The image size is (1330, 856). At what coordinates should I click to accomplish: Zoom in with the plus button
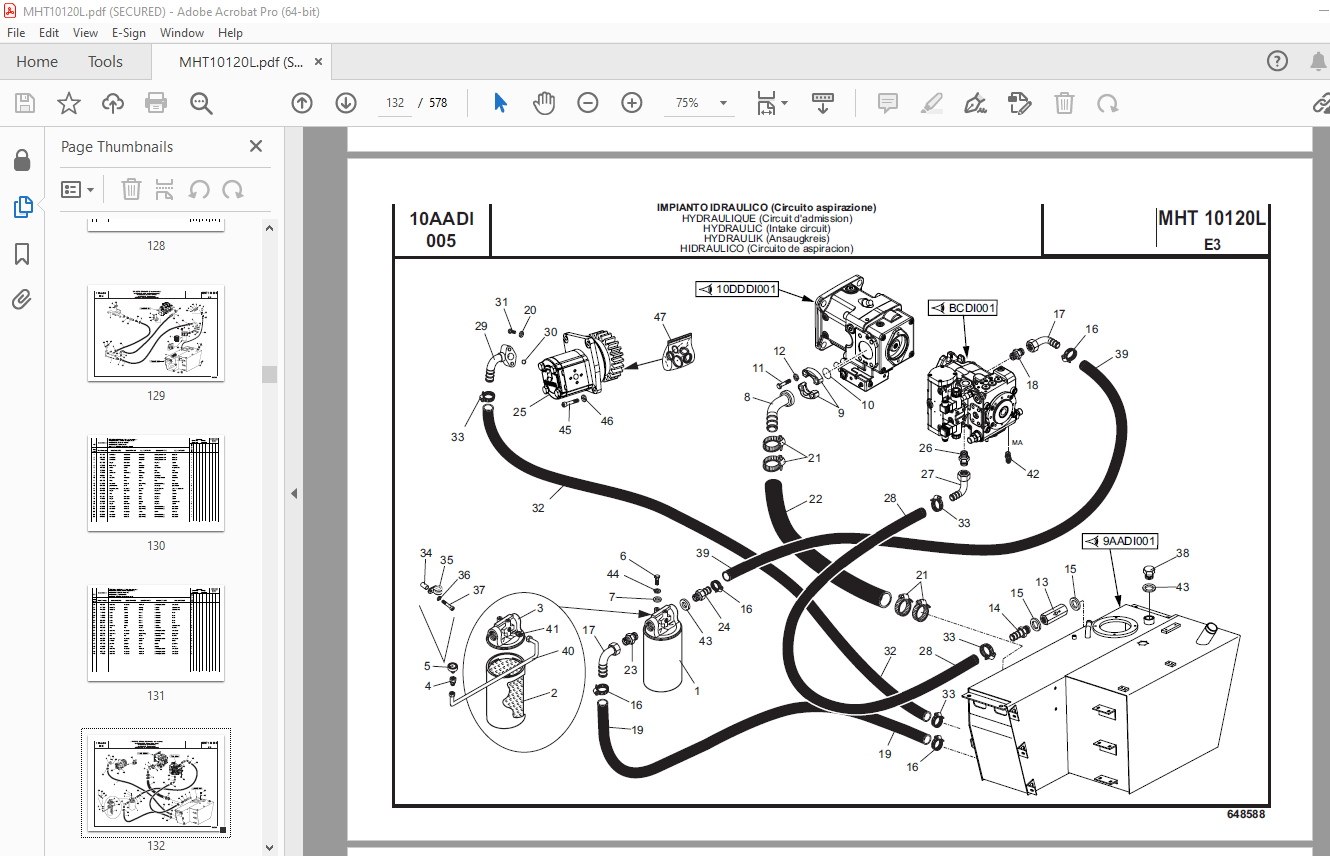(x=632, y=103)
